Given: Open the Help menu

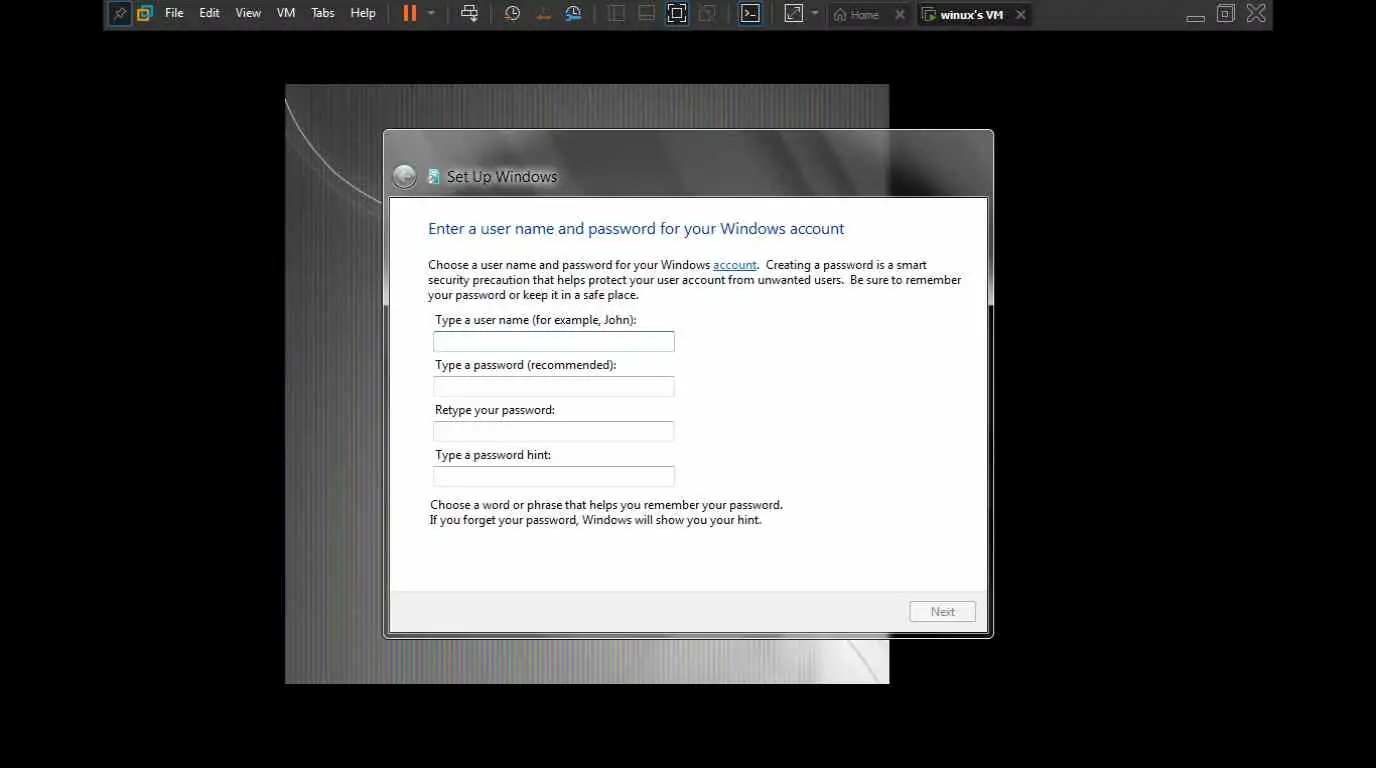Looking at the screenshot, I should (x=363, y=14).
